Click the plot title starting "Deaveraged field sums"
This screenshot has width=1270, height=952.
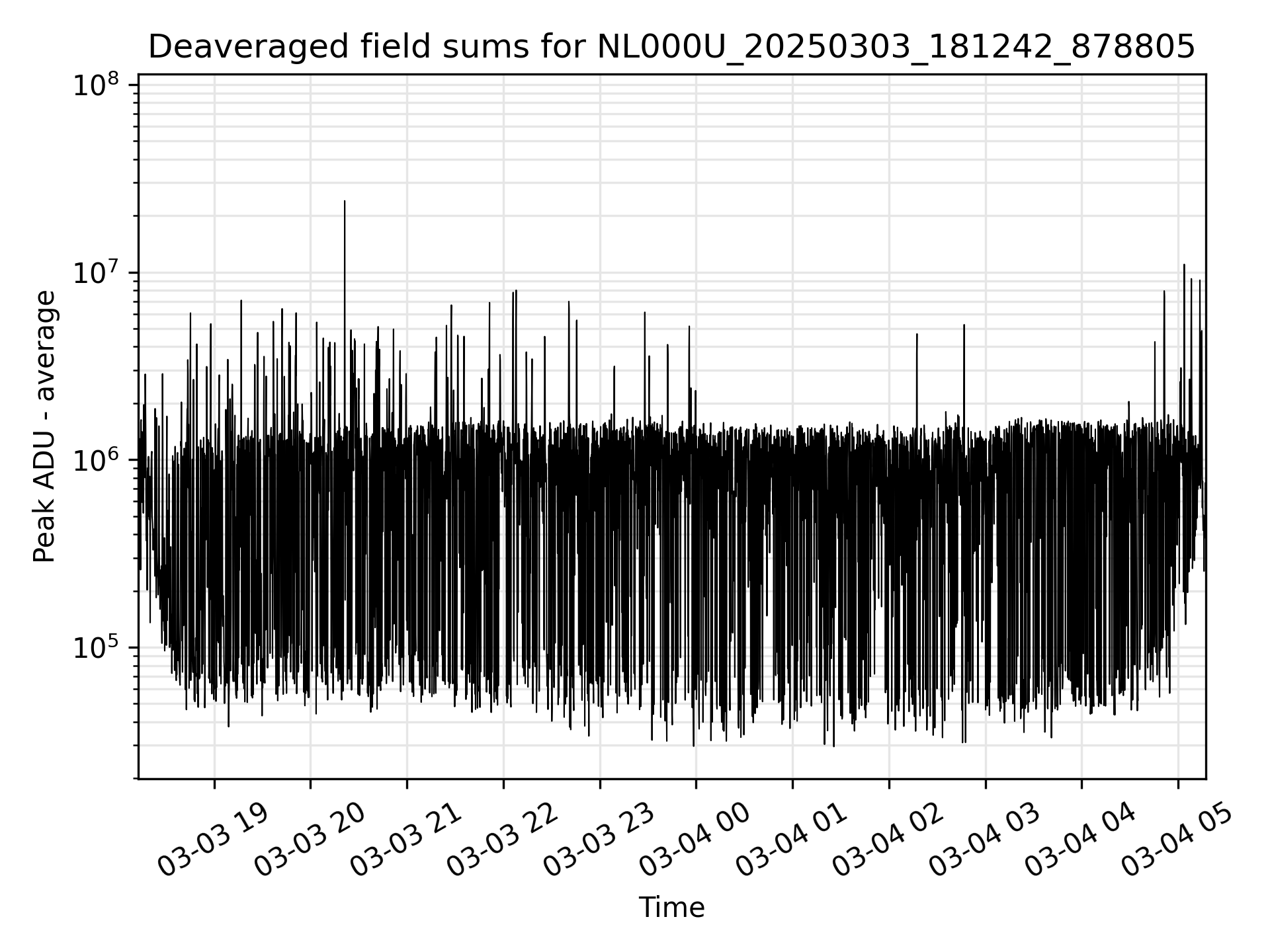[671, 47]
